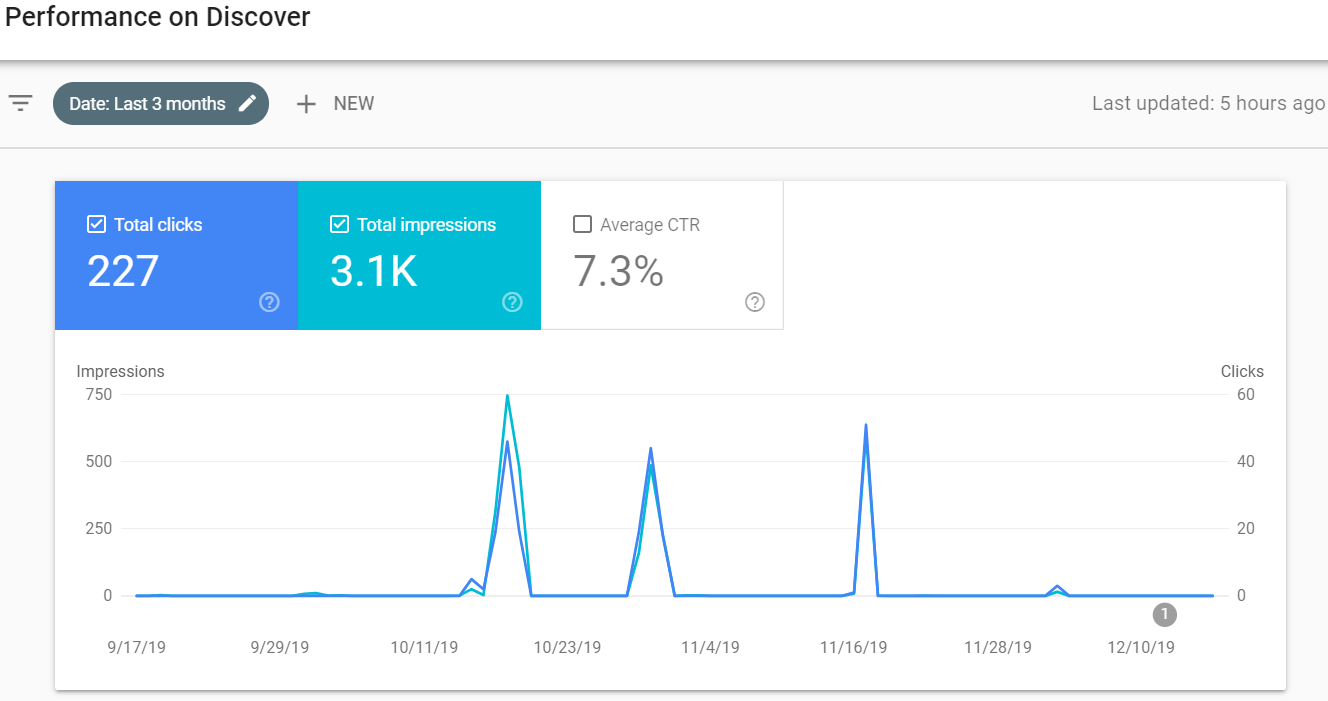
Task: Click the 12/10/19 date label
Action: (x=1141, y=647)
